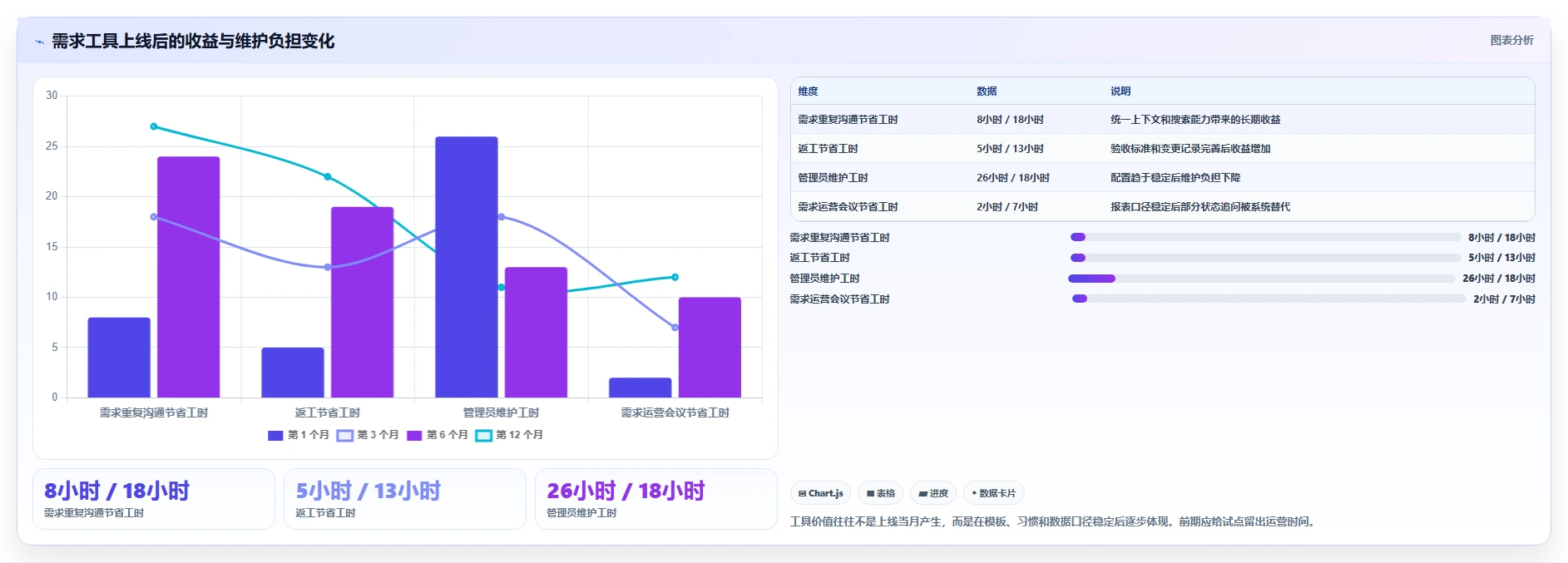Click the 管理员维护工时 table row label
Viewport: 1568px width, 563px height.
(833, 178)
